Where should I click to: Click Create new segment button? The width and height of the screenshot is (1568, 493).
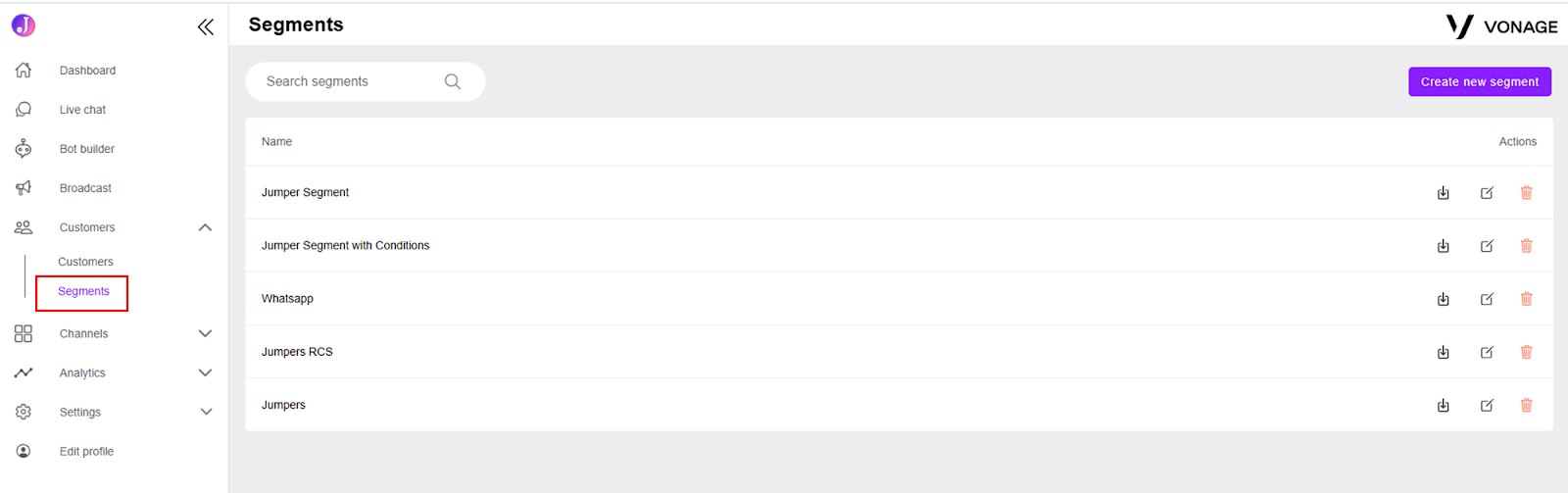[1480, 81]
